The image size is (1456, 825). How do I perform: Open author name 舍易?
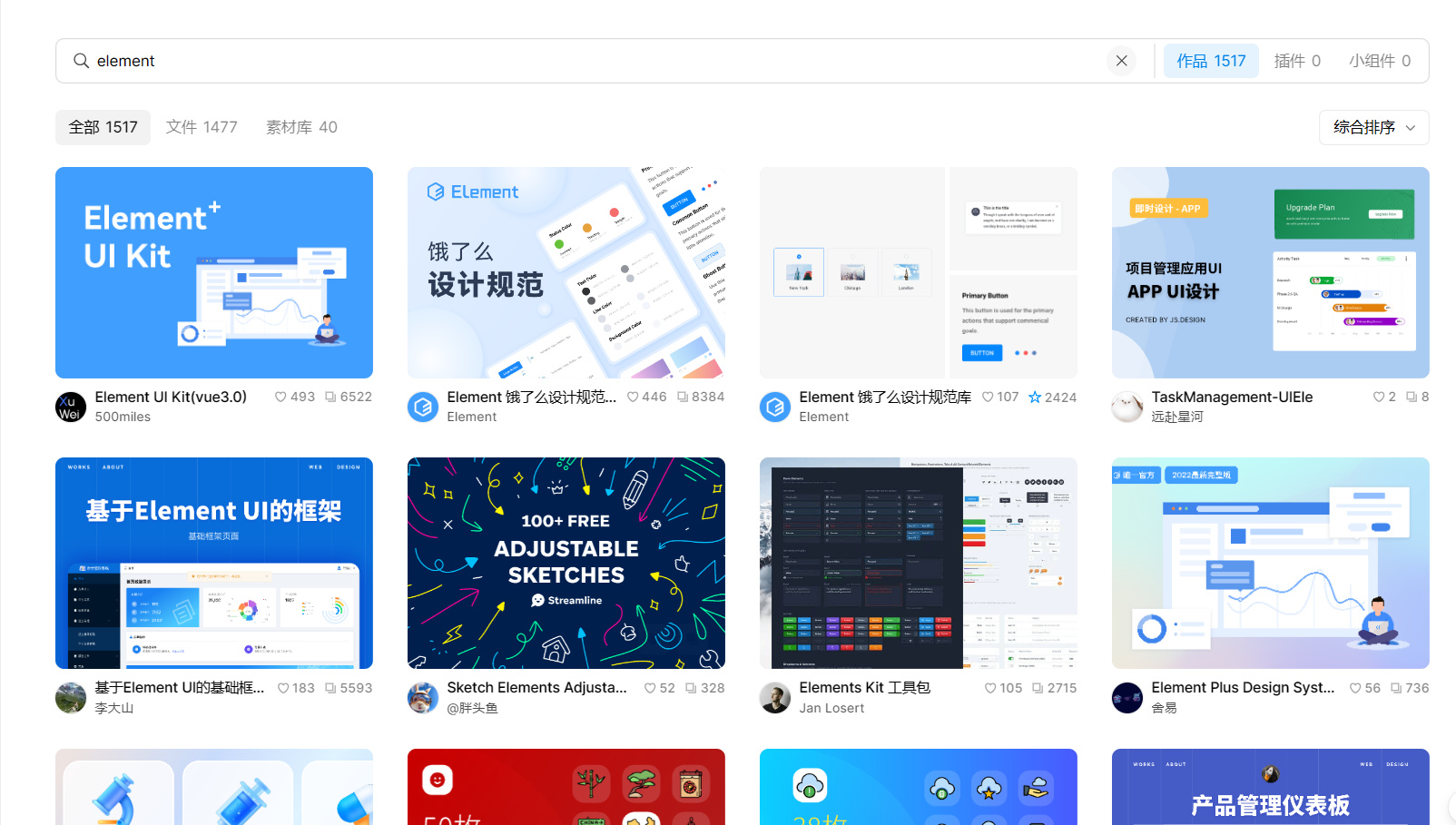click(1164, 708)
